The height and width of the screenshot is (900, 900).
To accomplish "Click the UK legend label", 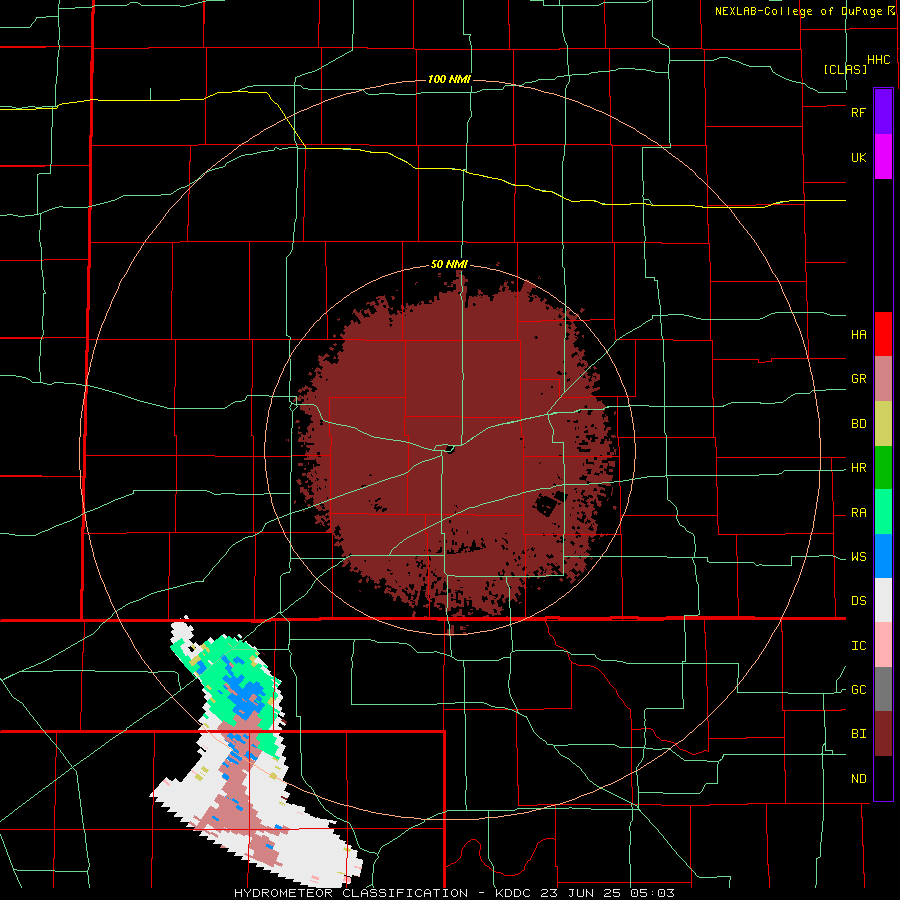I will tap(858, 157).
